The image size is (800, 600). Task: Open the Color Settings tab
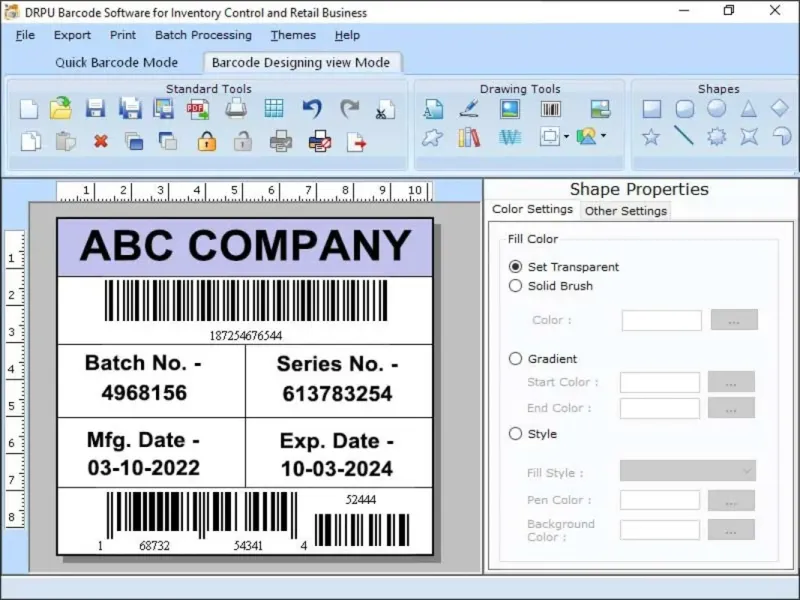click(532, 209)
